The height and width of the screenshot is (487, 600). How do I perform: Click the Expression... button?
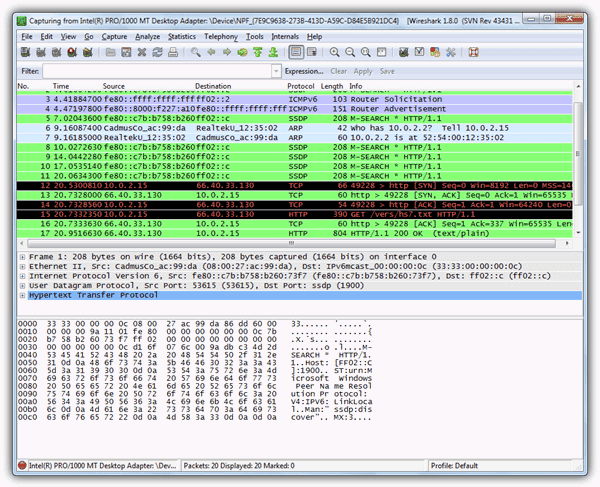click(x=304, y=71)
